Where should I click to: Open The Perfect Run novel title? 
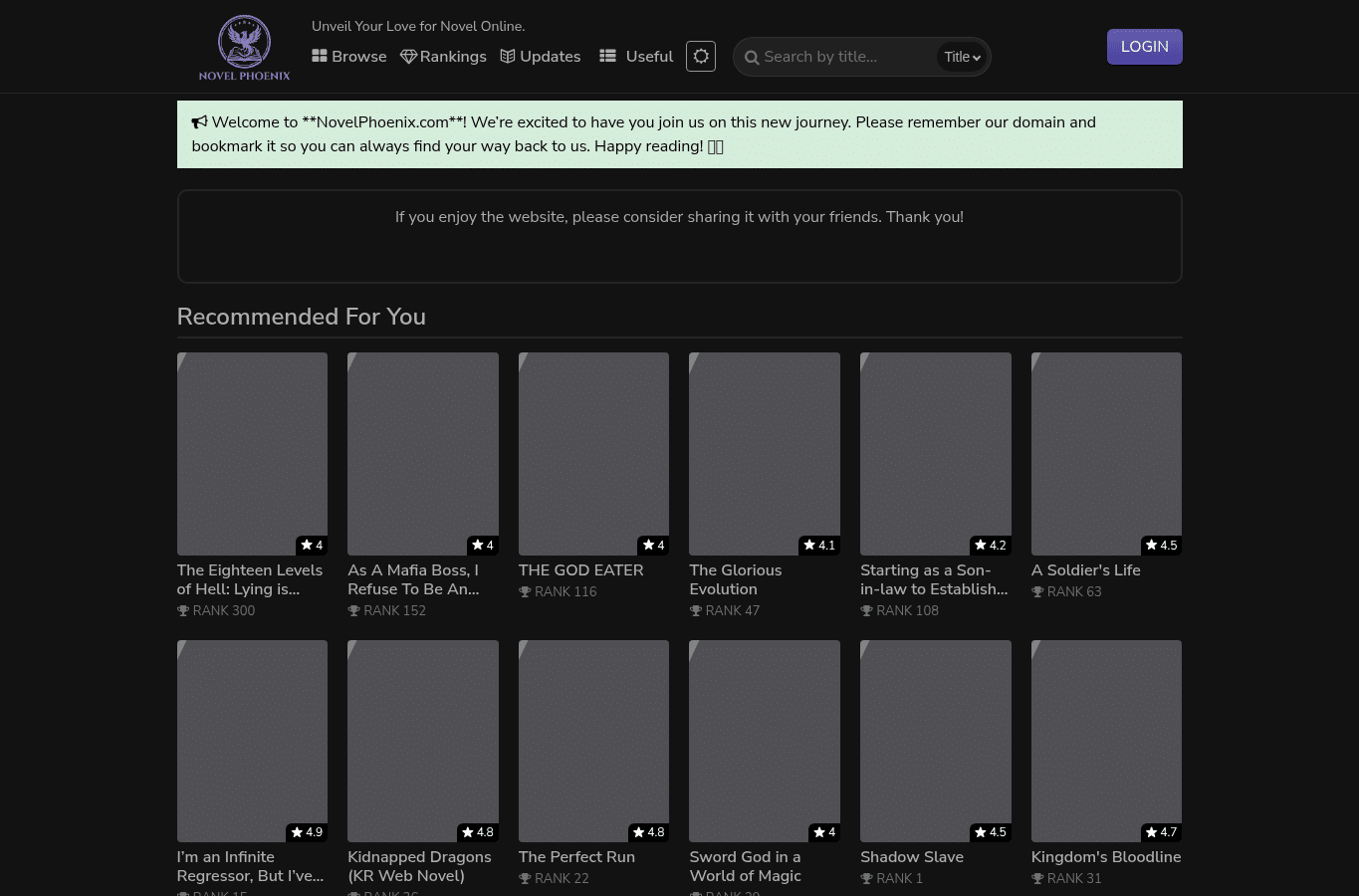pyautogui.click(x=576, y=857)
